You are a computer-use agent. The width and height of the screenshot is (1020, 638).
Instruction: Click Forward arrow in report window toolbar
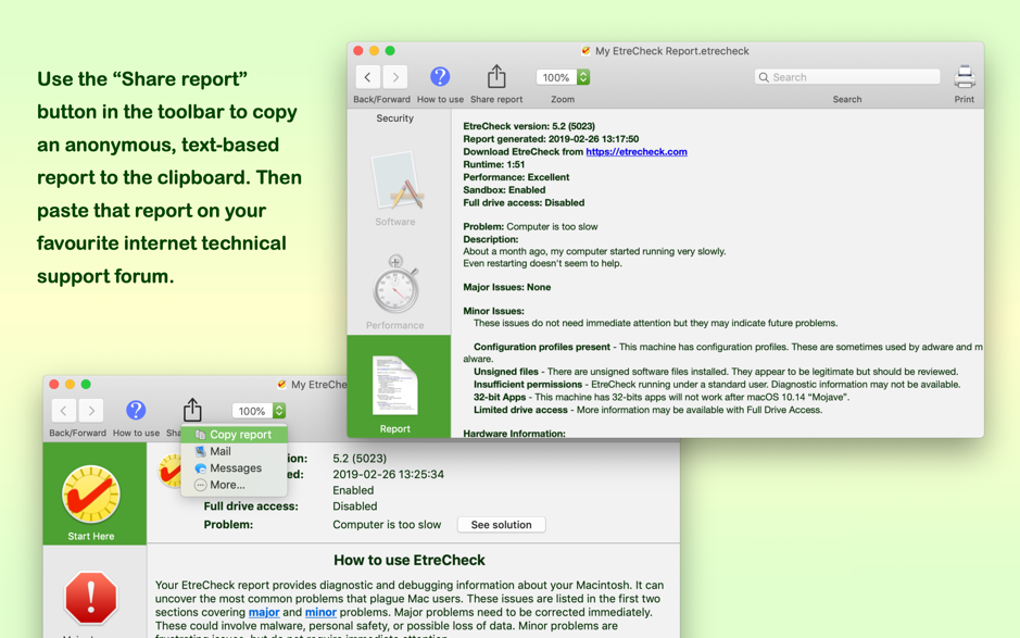[x=396, y=77]
